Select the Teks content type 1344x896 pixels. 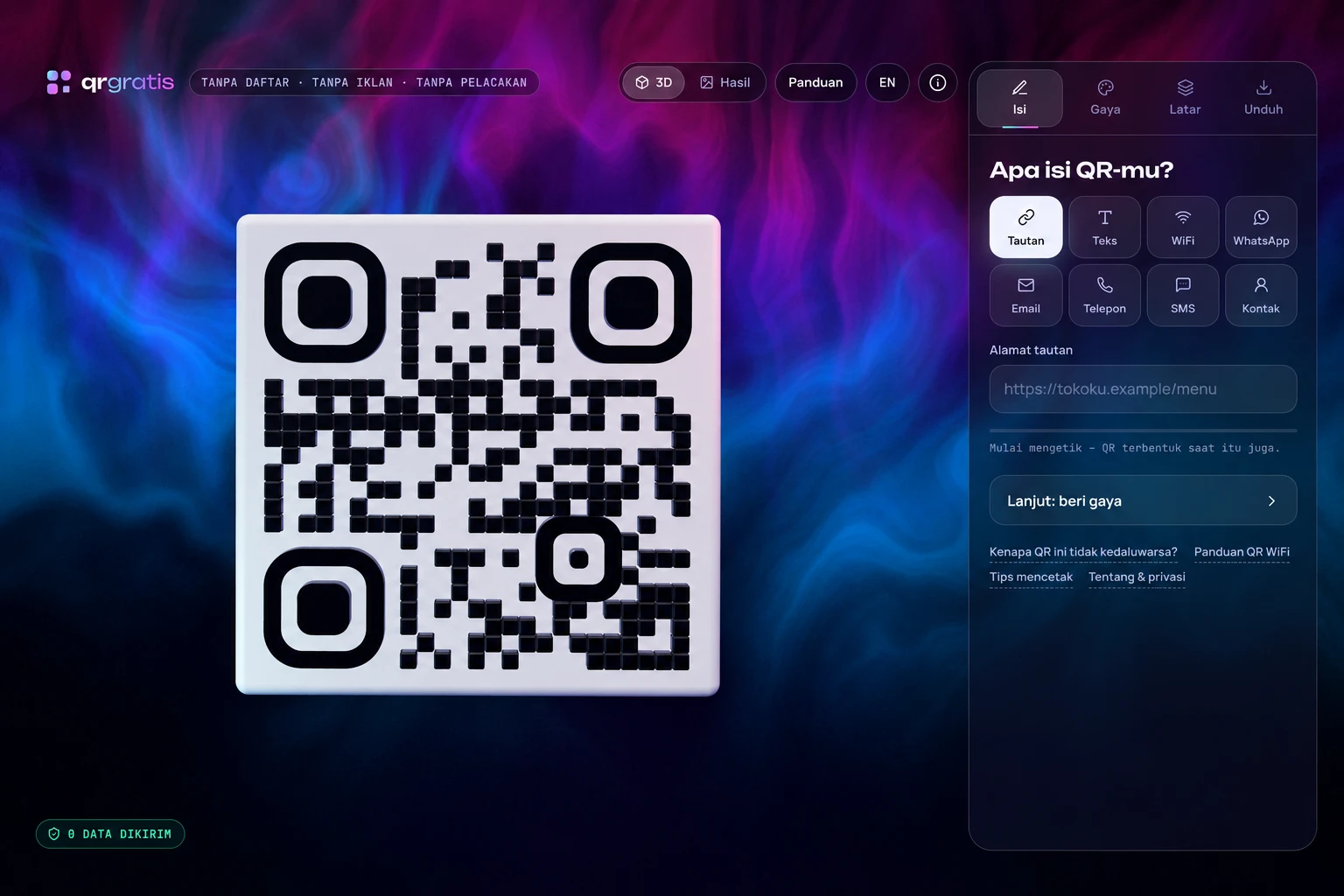point(1104,227)
